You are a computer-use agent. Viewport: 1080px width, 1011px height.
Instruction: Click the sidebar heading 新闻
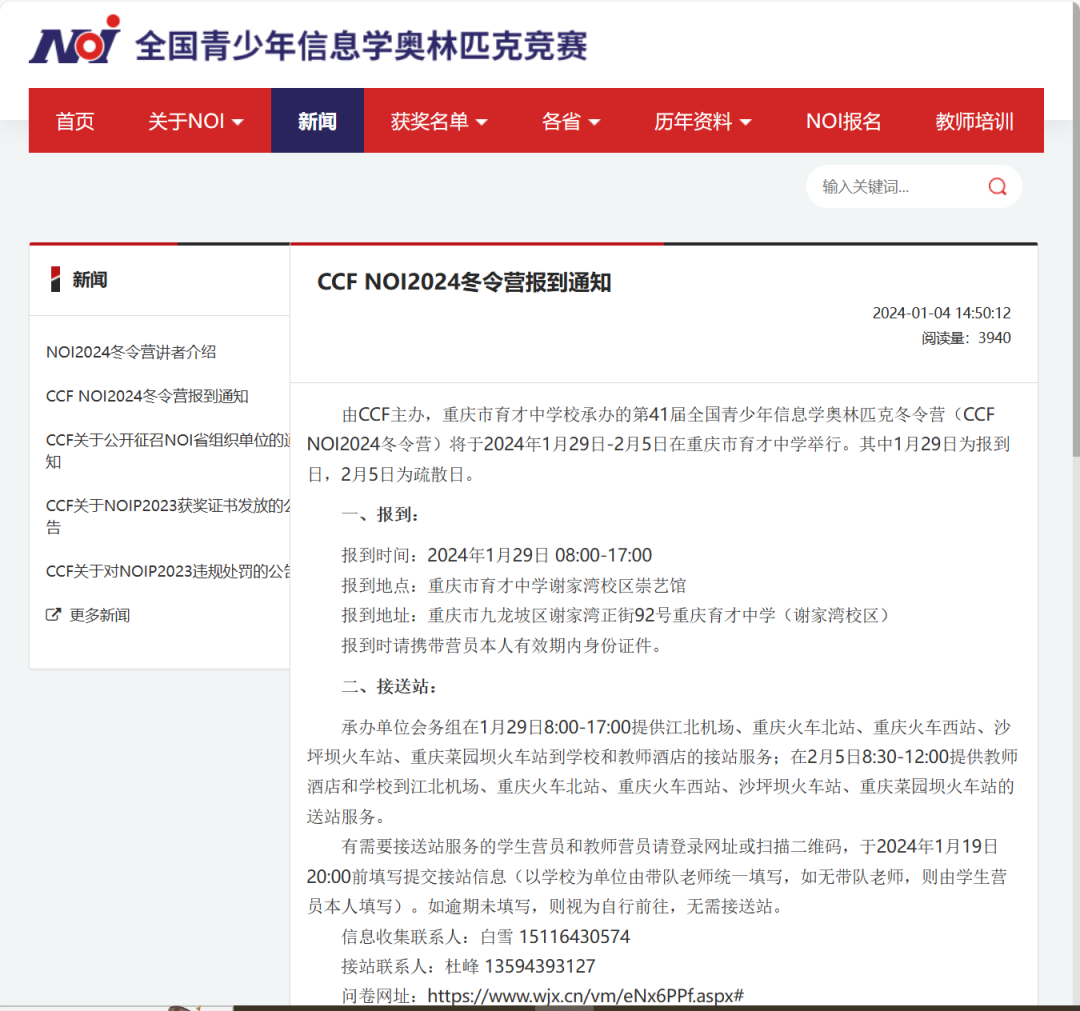(x=90, y=280)
